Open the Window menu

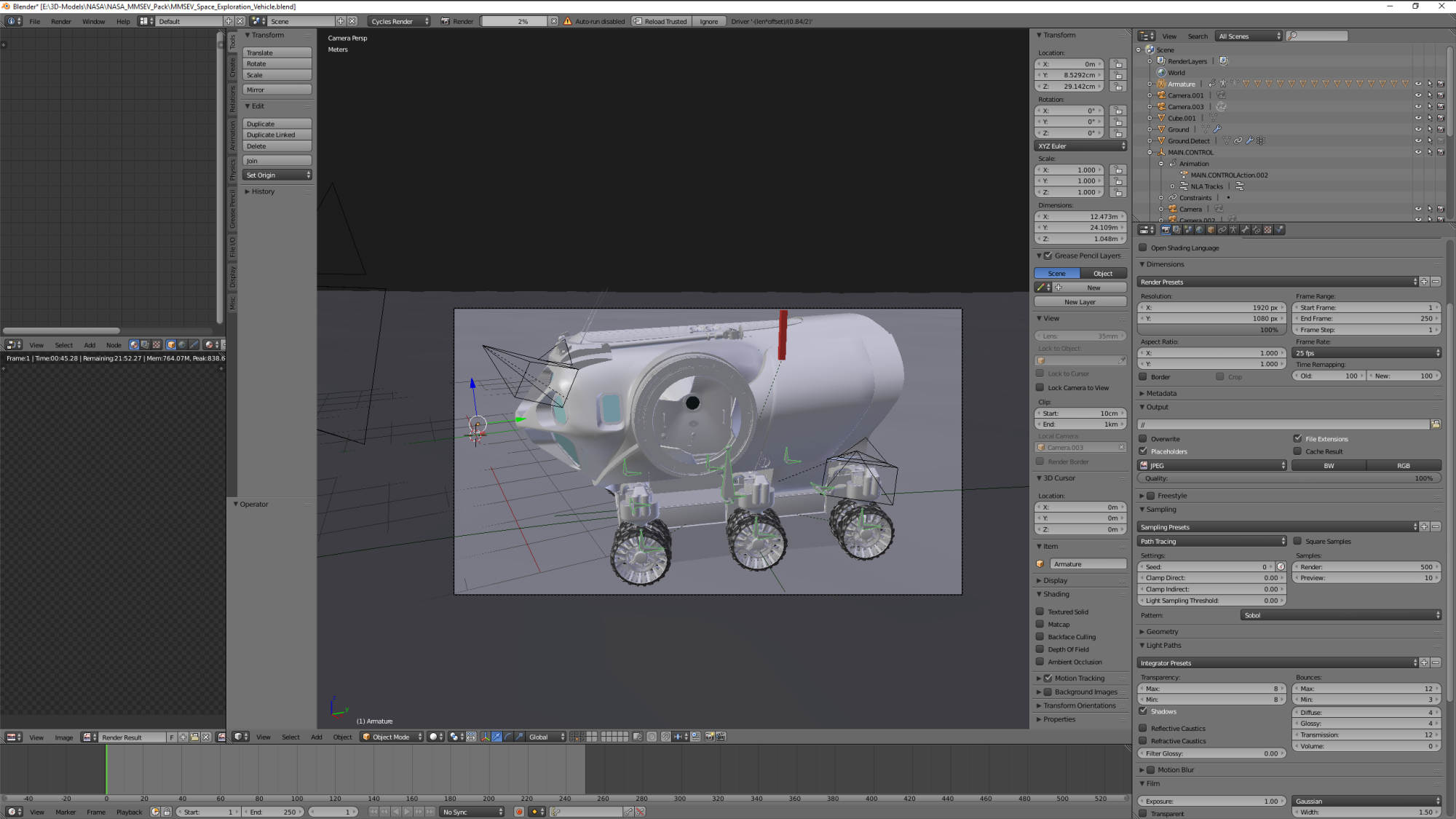tap(93, 21)
